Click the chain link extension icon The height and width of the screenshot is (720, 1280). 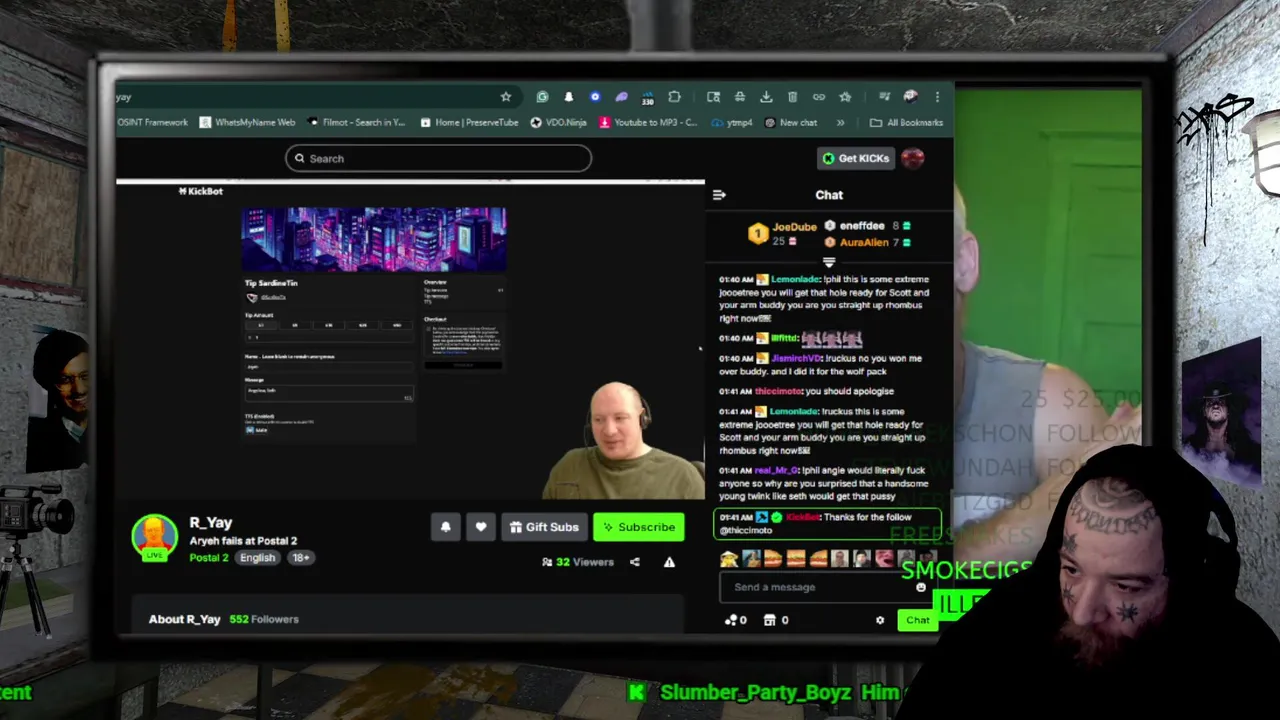819,97
